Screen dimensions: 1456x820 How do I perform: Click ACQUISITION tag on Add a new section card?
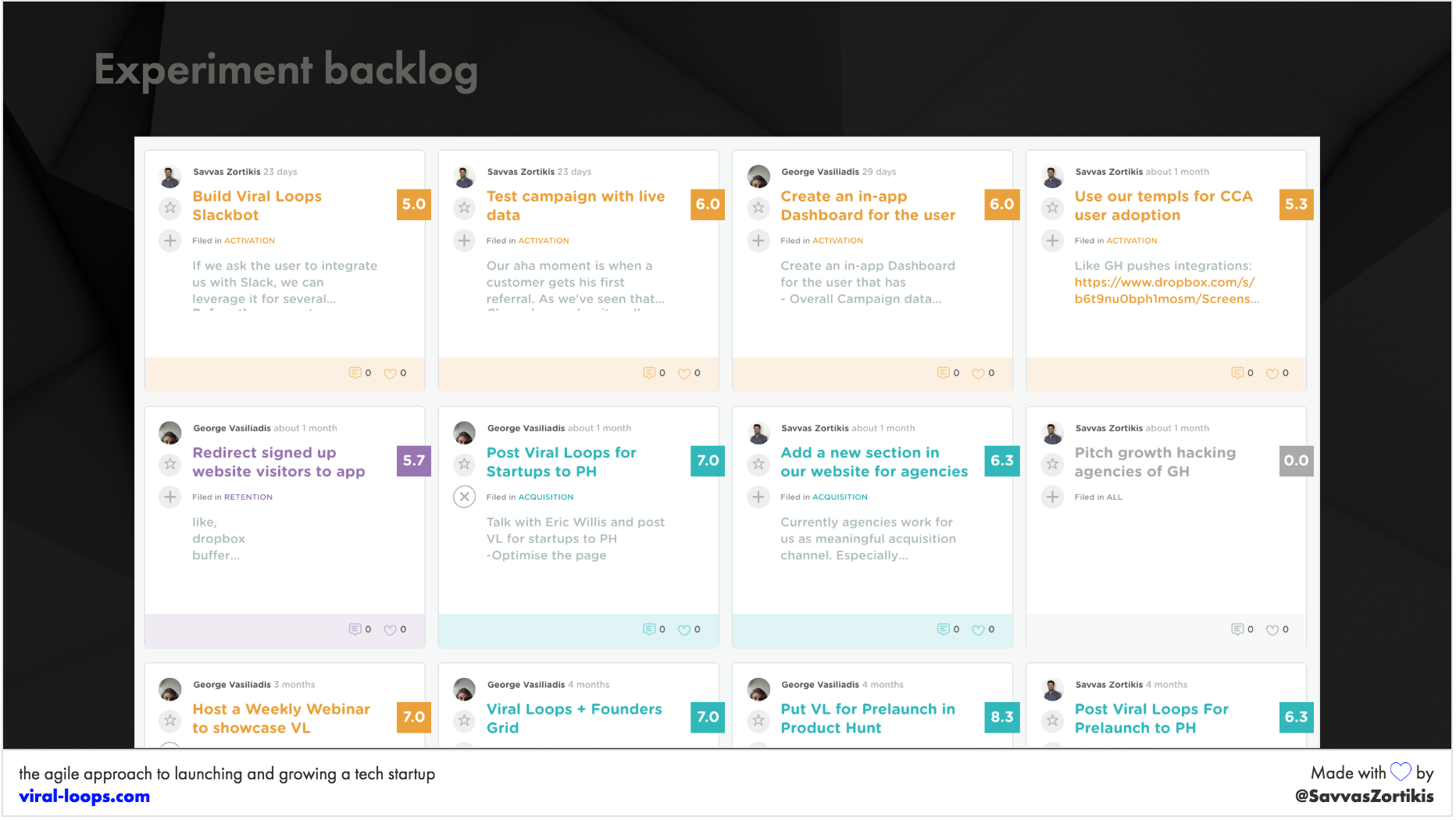point(840,497)
